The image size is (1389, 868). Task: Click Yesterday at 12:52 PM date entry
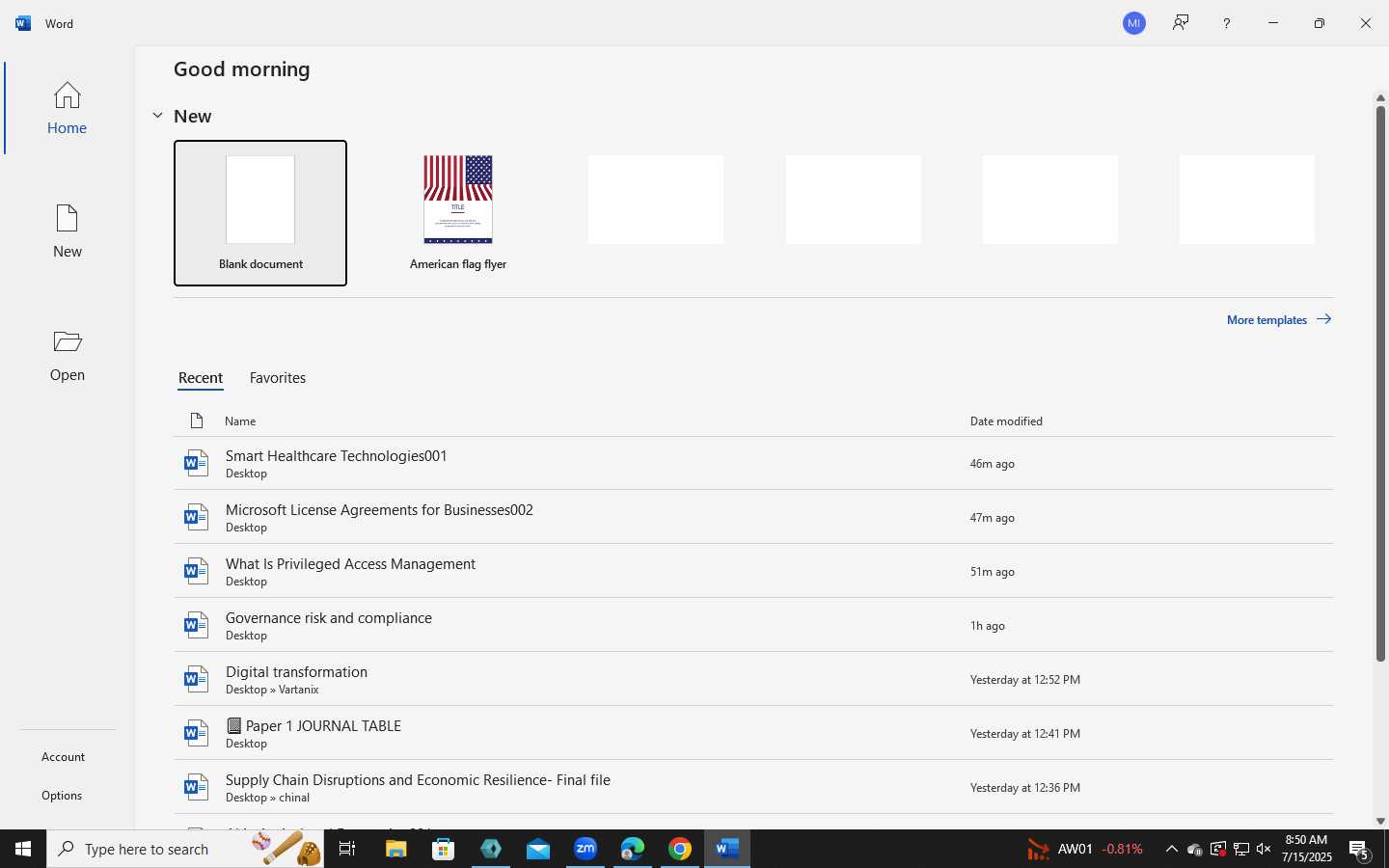1024,680
